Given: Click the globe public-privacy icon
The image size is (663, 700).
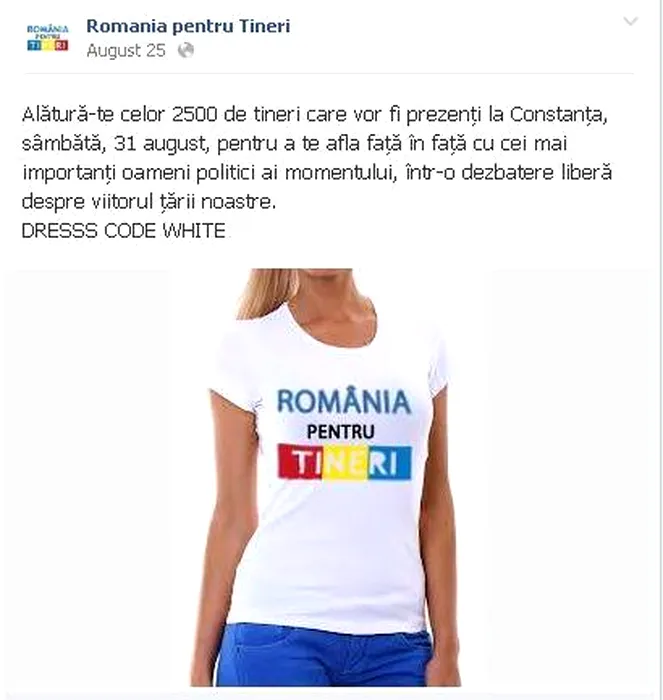Looking at the screenshot, I should (x=186, y=50).
